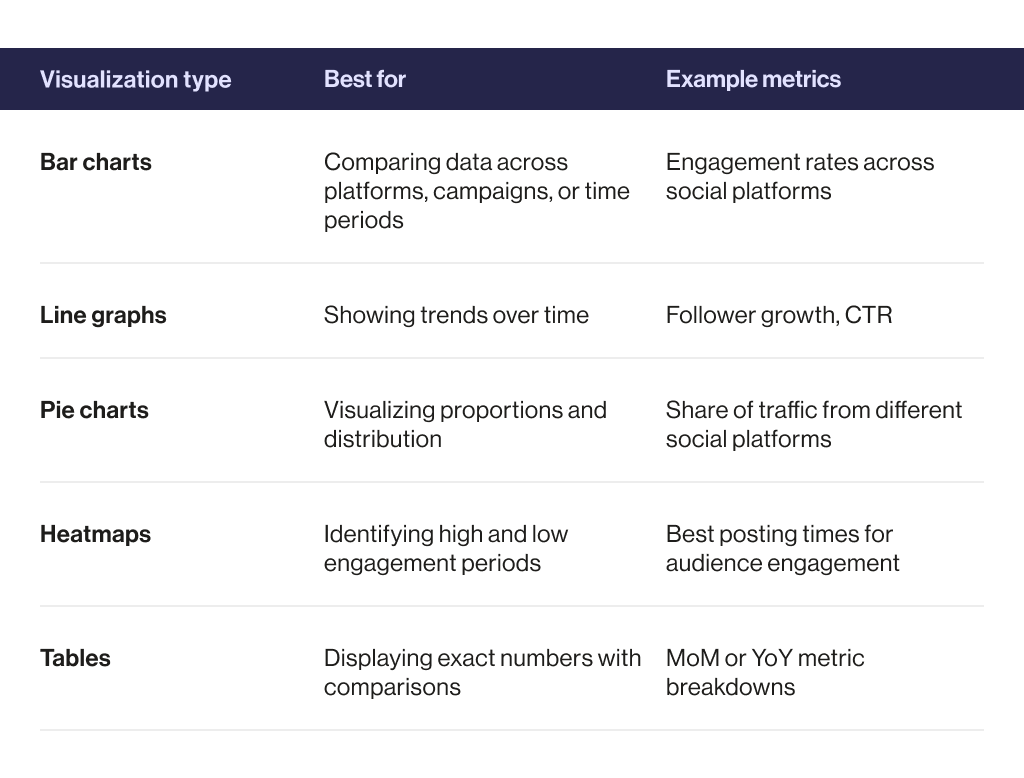1024x778 pixels.
Task: Click "Share of traffic from different" text
Action: tap(813, 410)
